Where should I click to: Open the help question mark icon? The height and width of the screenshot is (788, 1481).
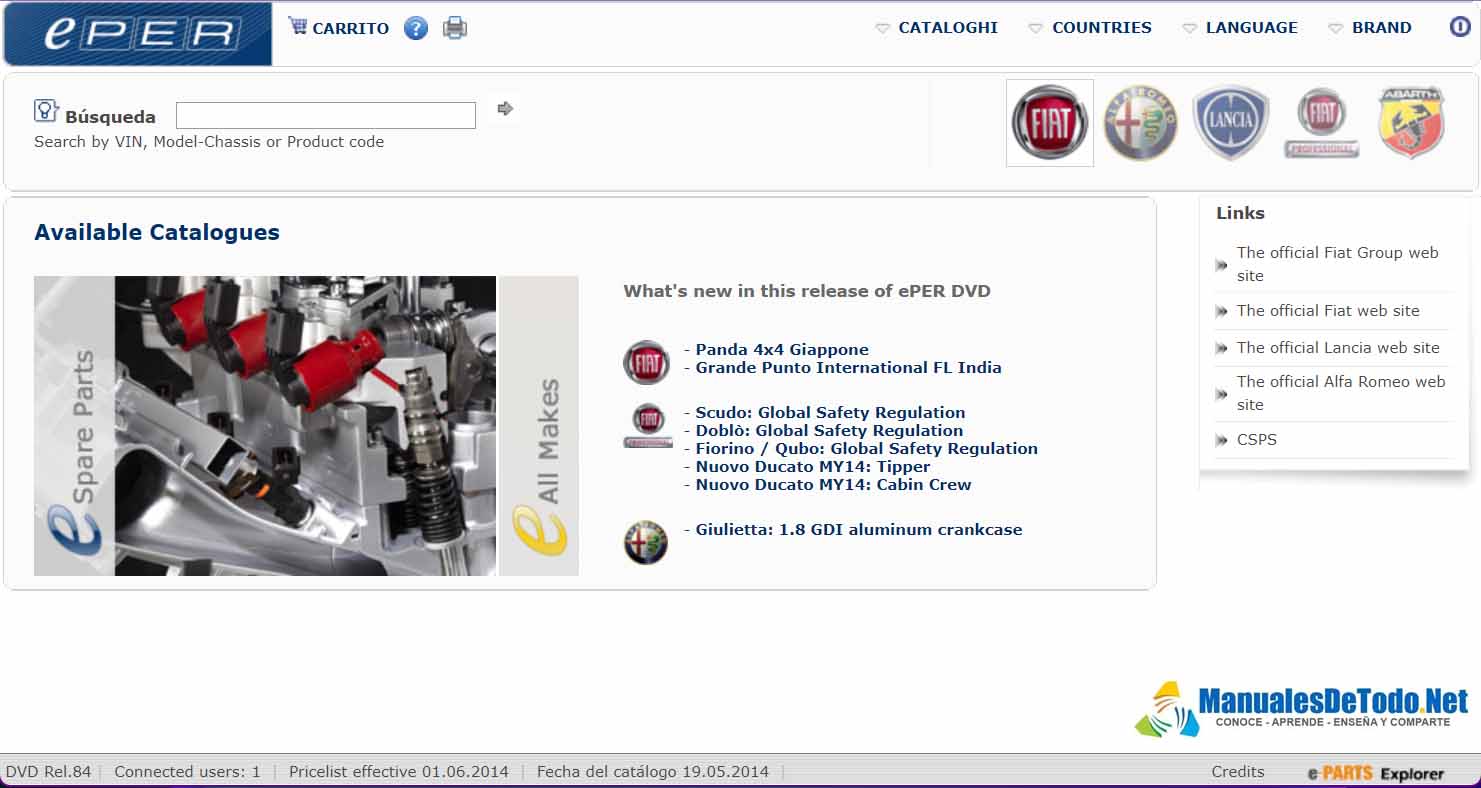(416, 28)
